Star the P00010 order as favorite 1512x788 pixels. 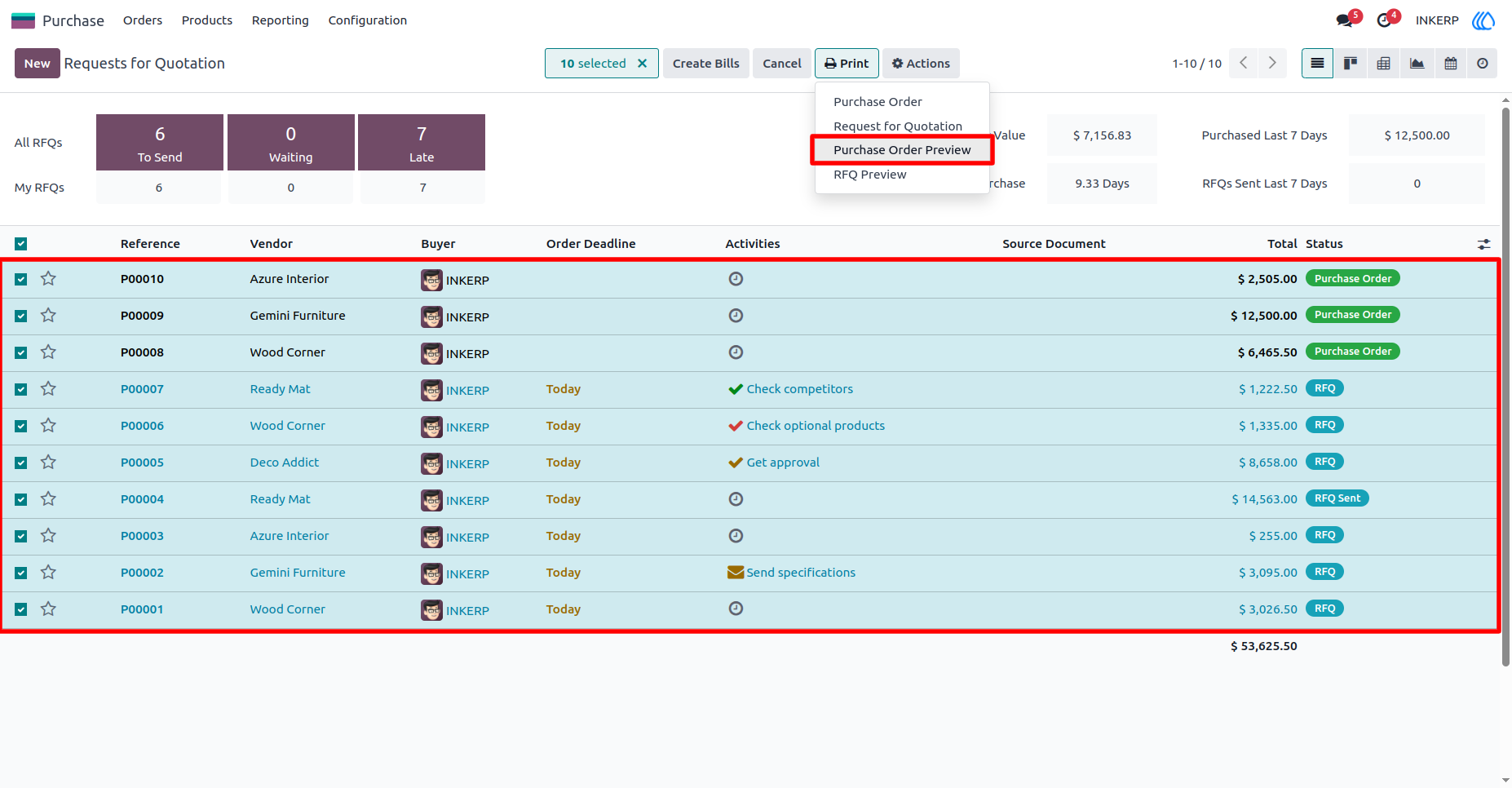pos(49,279)
